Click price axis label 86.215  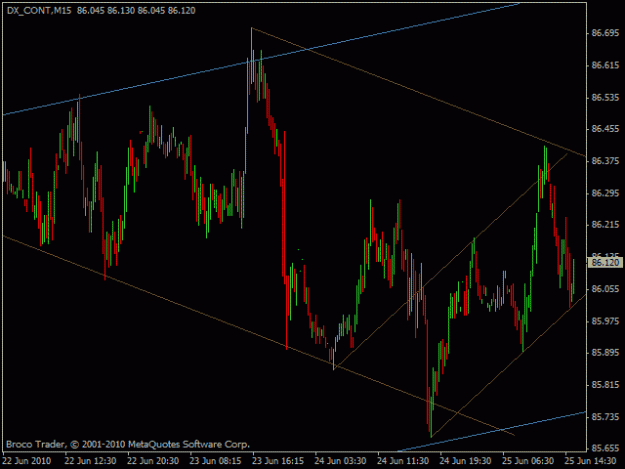point(605,225)
